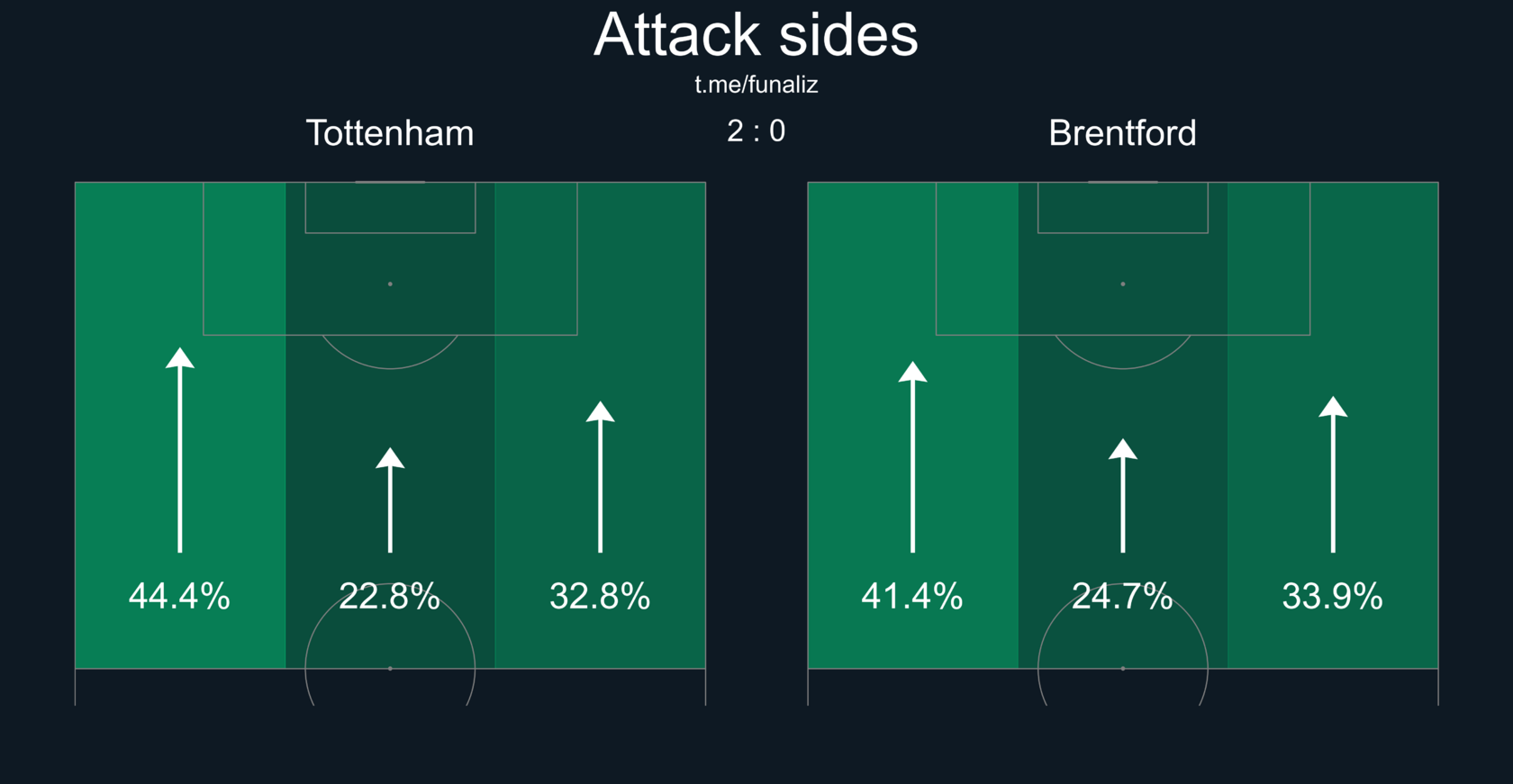Click Brentford's 24.7% central value
Viewport: 1513px width, 784px height.
1122,596
